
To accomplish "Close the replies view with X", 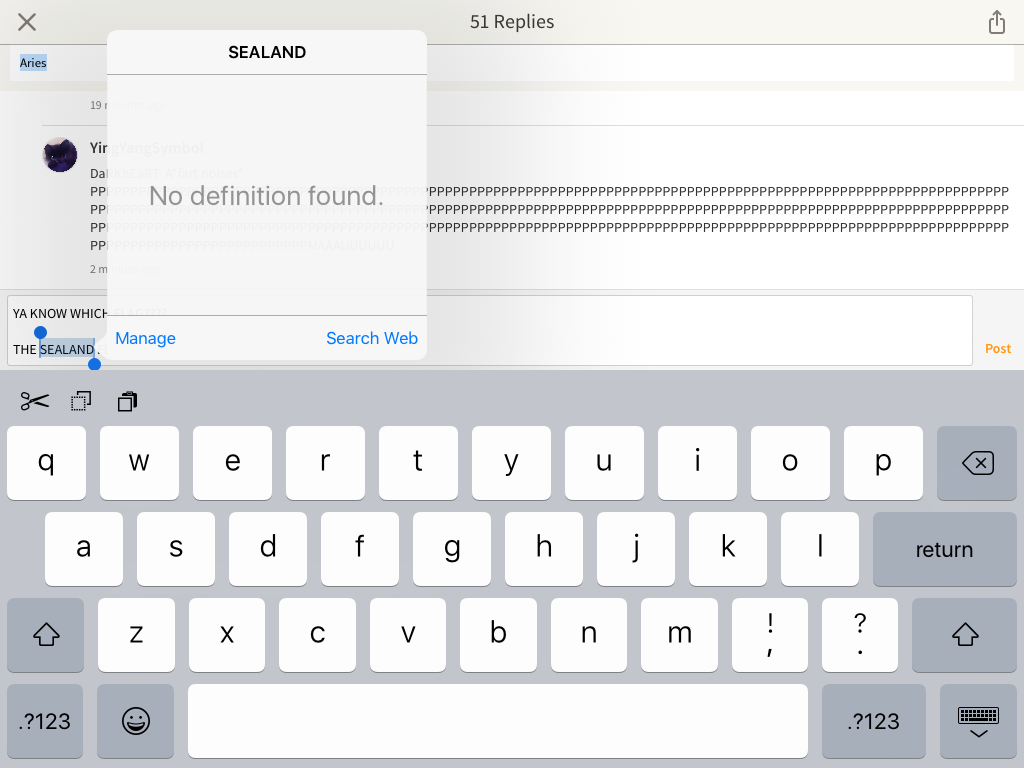I will tap(27, 22).
